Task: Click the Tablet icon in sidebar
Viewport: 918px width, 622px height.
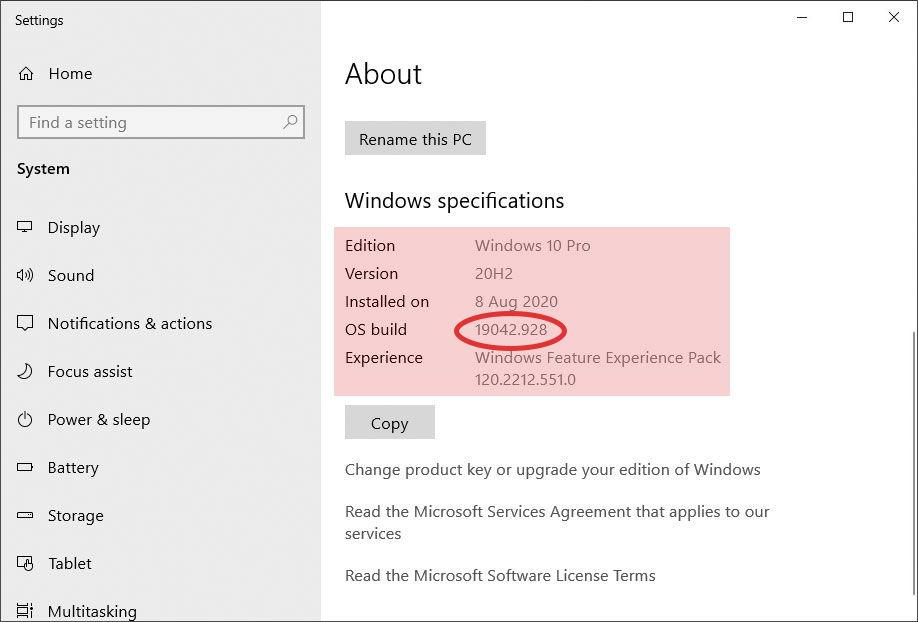Action: 26,564
